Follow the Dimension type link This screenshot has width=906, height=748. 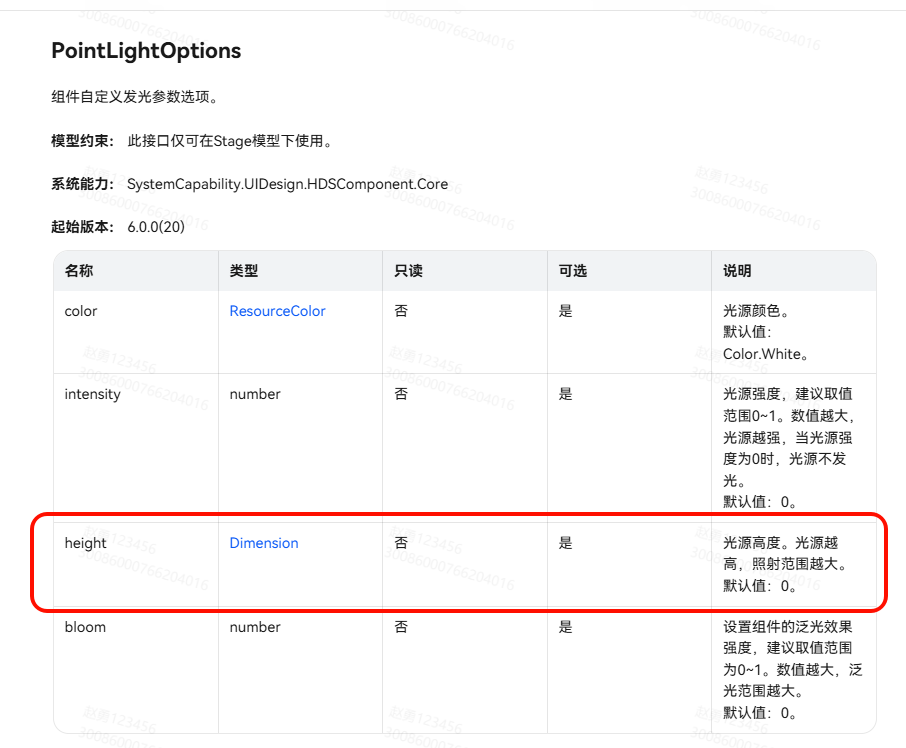(264, 543)
